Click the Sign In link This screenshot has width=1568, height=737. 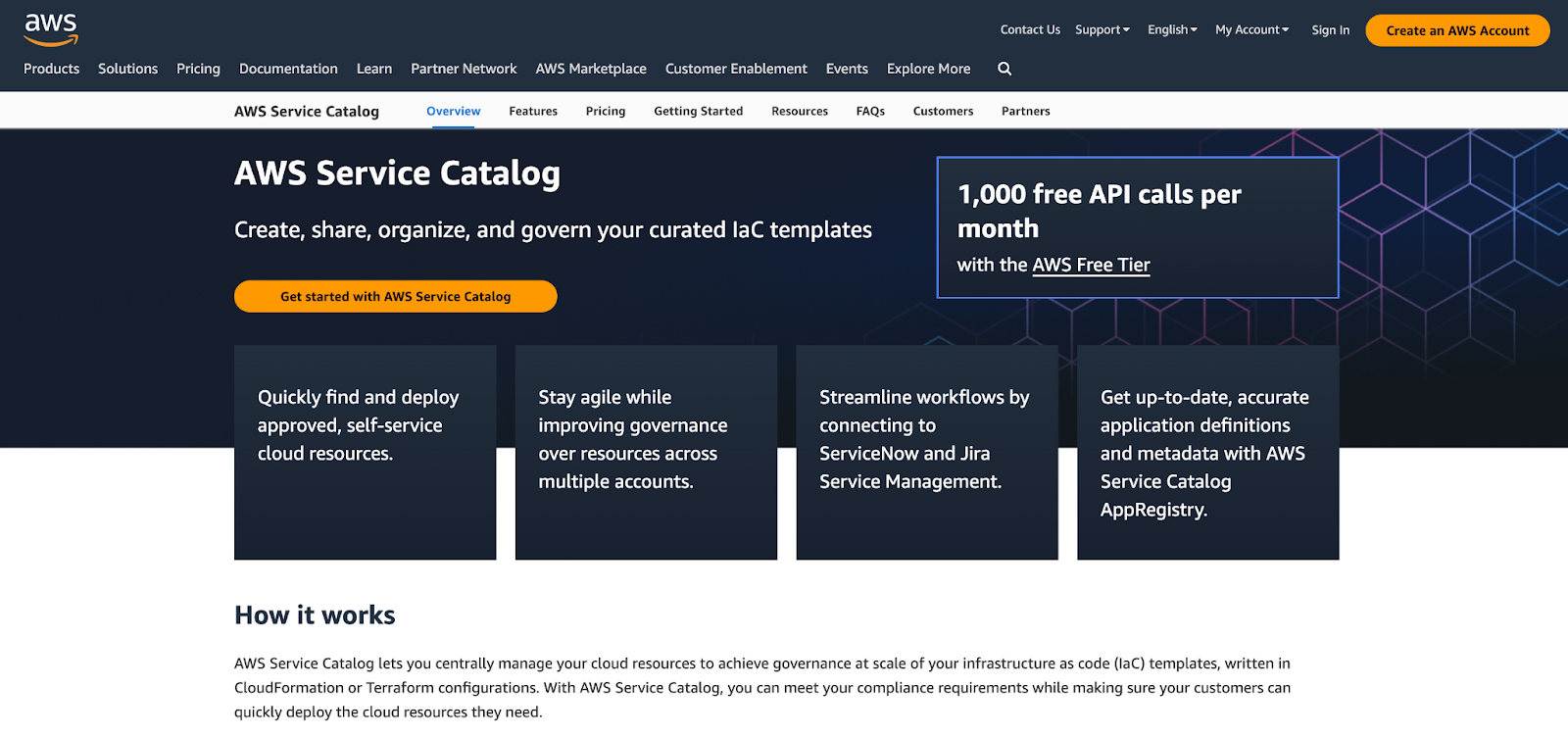[x=1330, y=30]
